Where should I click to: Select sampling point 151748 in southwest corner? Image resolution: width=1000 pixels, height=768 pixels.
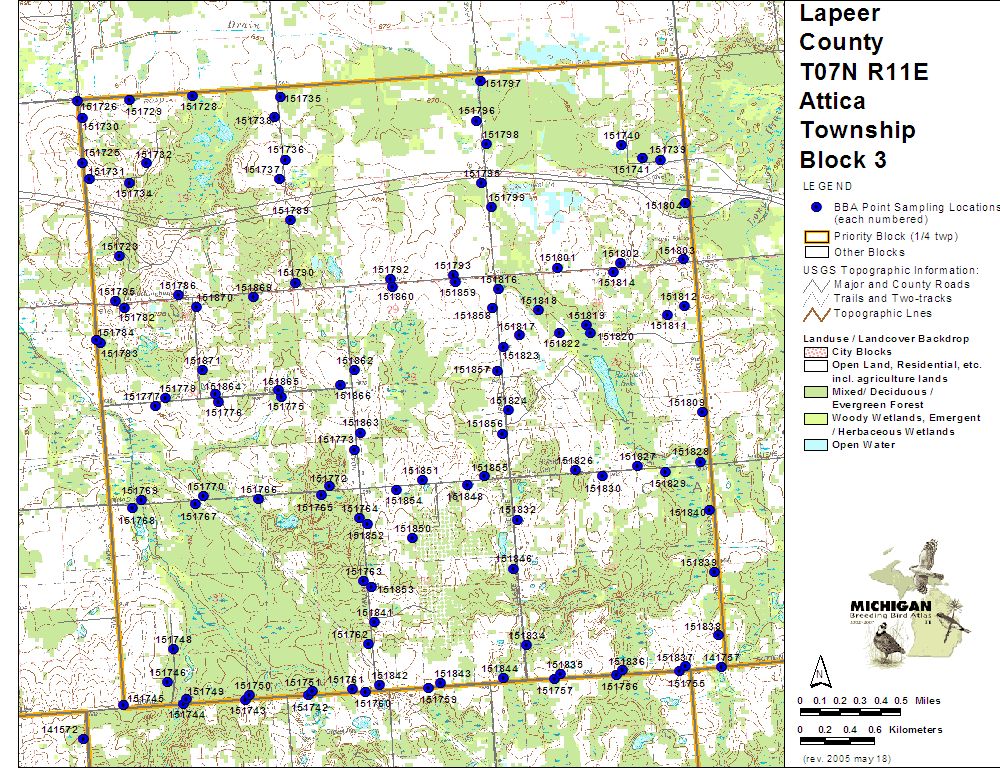coord(174,649)
